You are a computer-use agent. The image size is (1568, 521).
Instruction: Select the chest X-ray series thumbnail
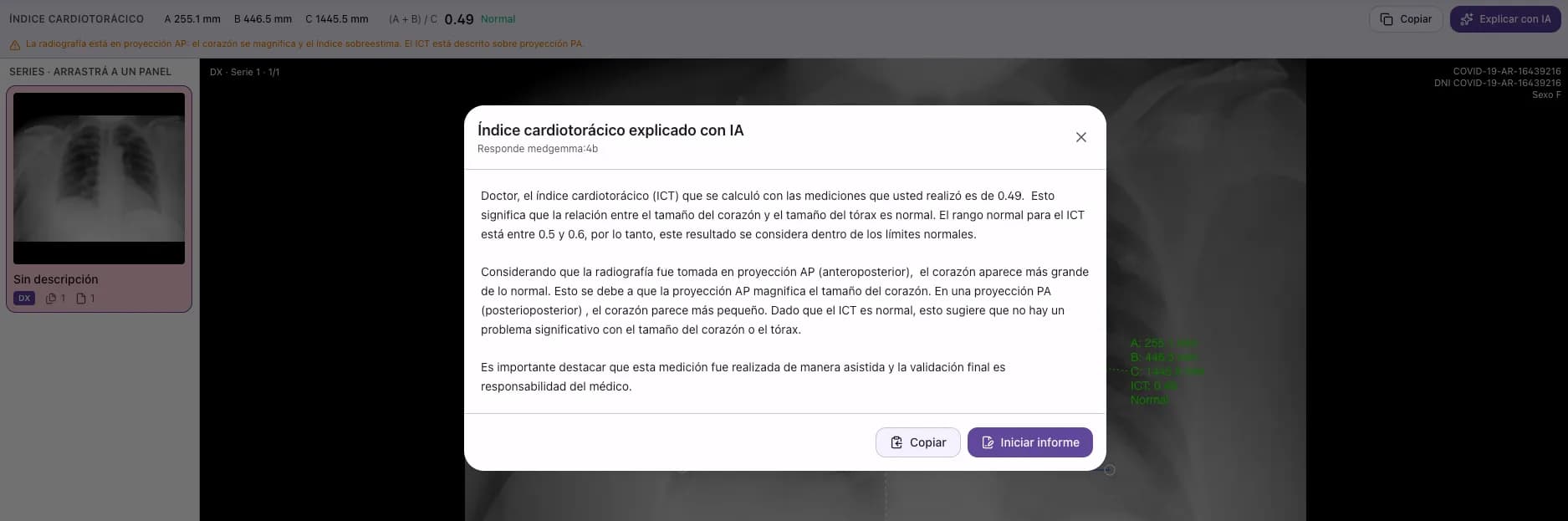pyautogui.click(x=99, y=178)
